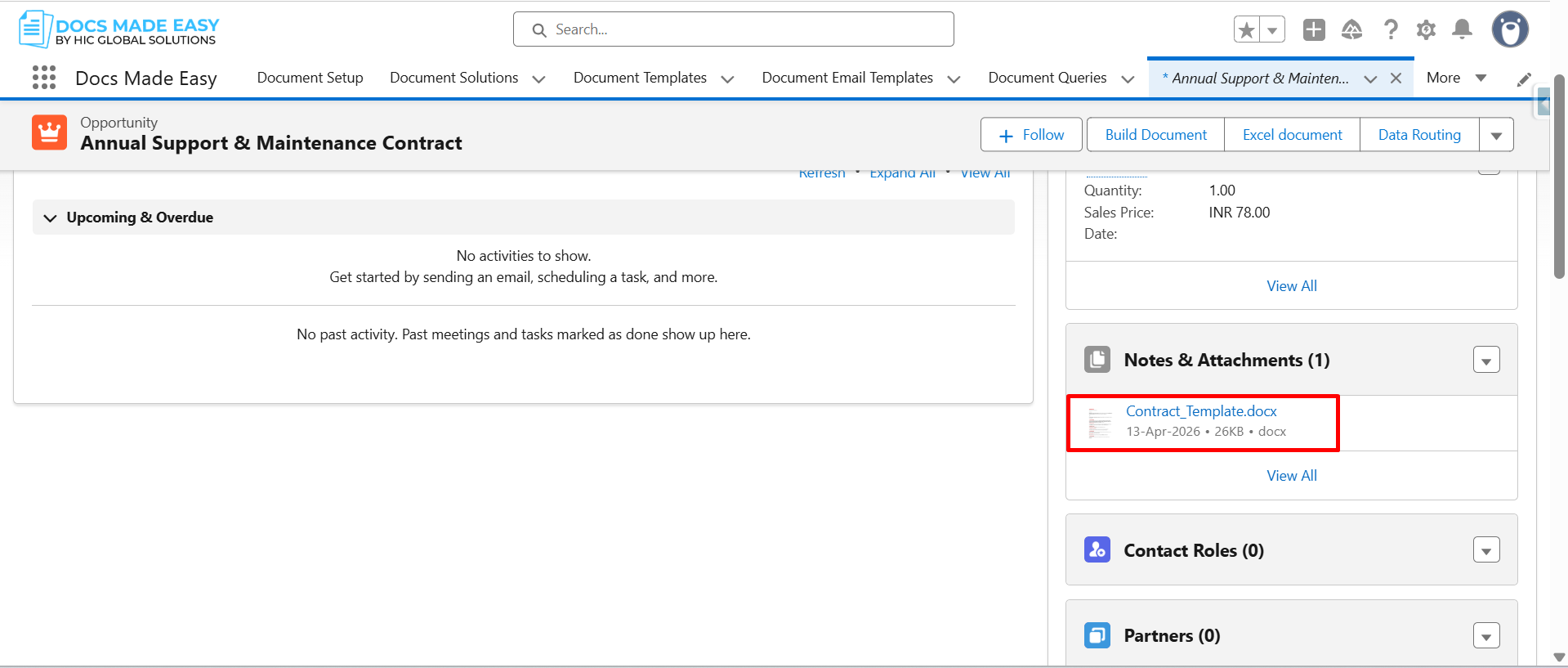
Task: Select the Annual Support & Mainten... tab
Action: click(x=1257, y=78)
